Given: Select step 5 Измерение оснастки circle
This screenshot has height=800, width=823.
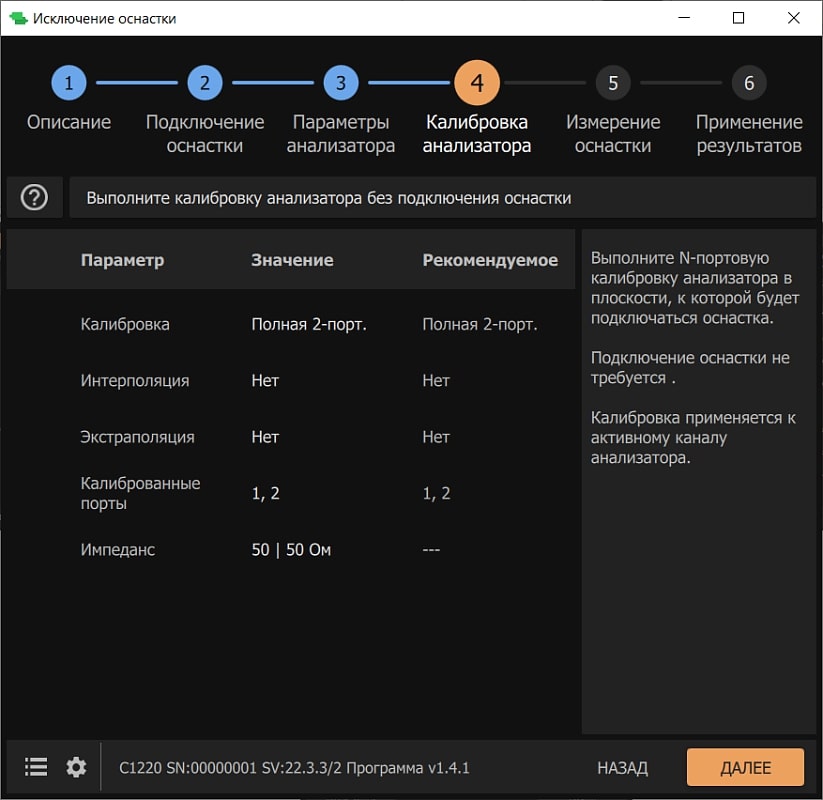Looking at the screenshot, I should point(612,83).
